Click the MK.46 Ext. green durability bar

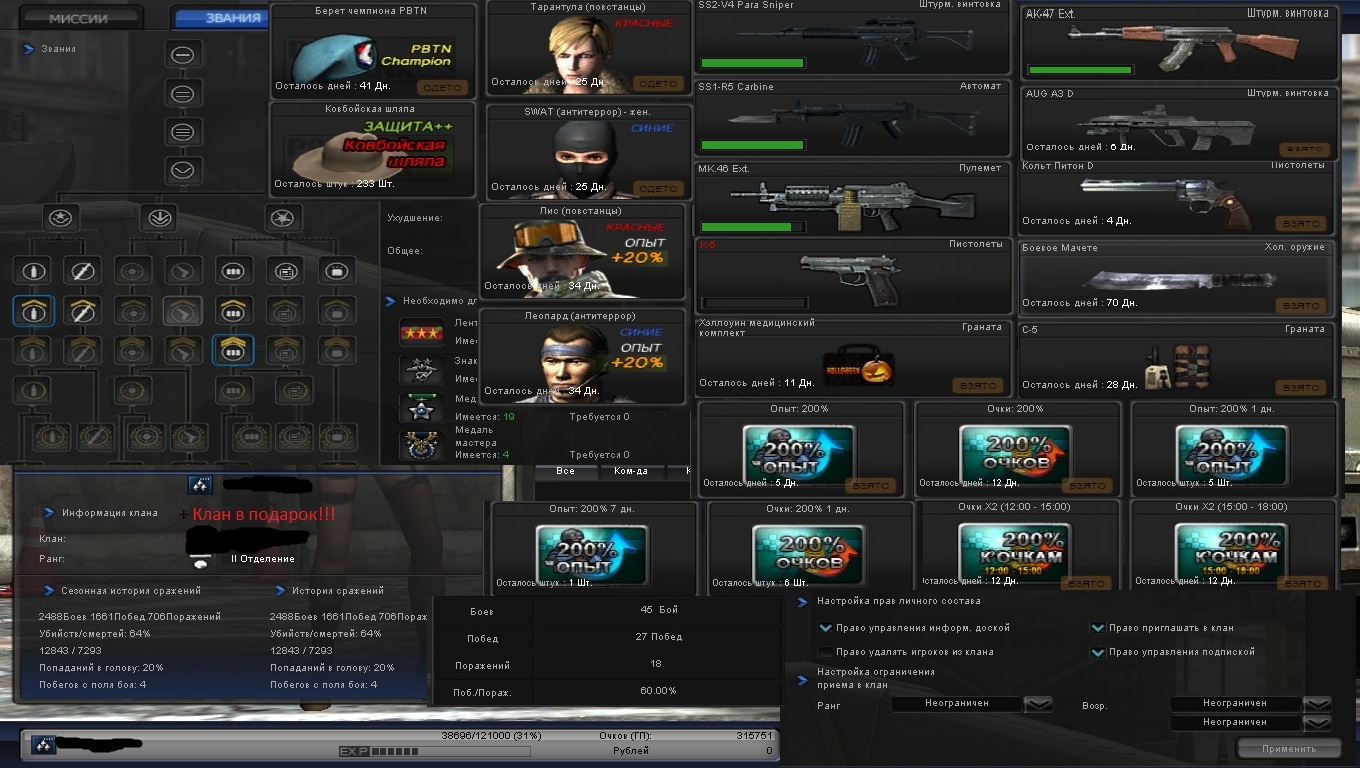pos(752,227)
